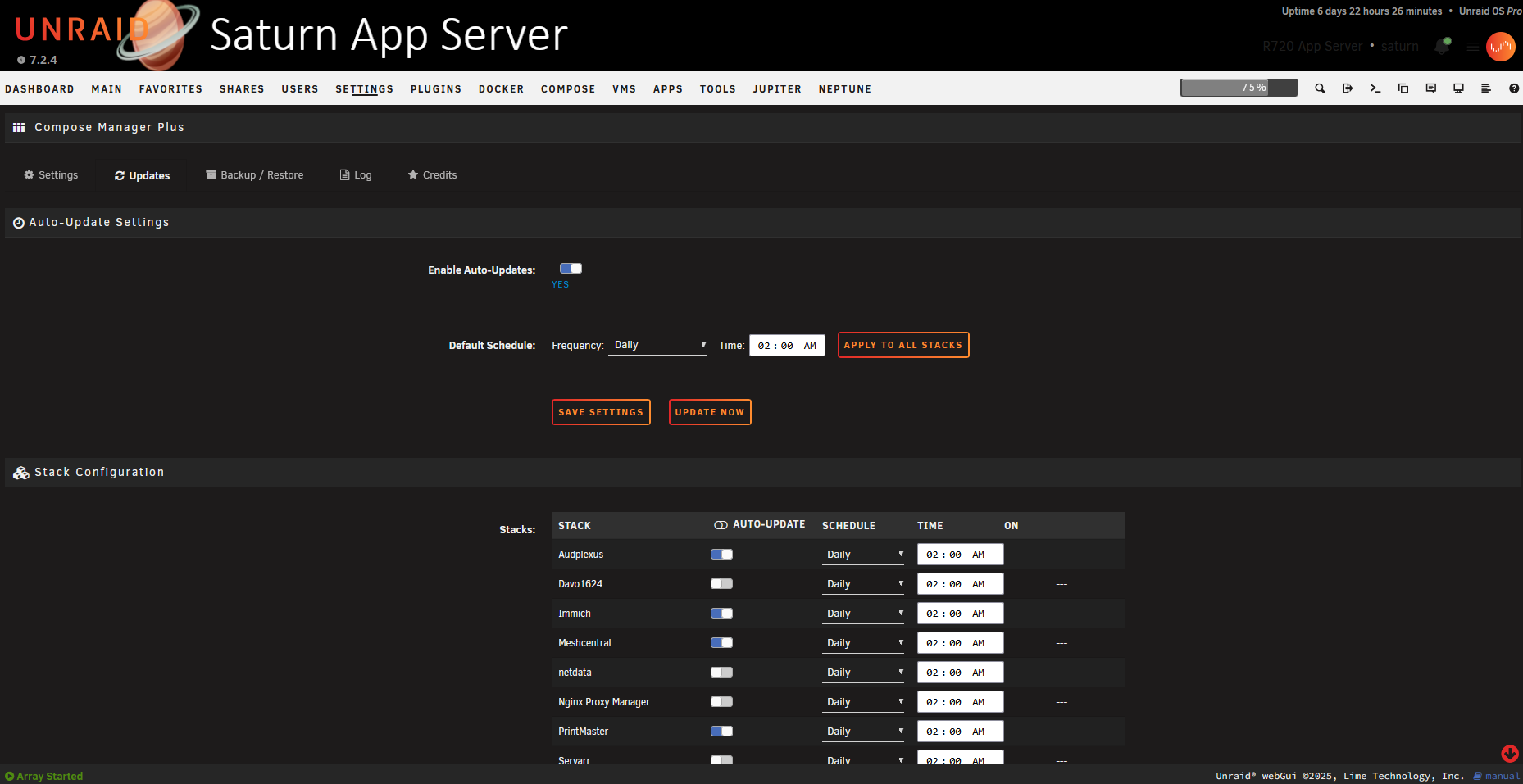Screen dimensions: 1523x784
Task: Open the system log lines icon
Action: [x=1486, y=88]
